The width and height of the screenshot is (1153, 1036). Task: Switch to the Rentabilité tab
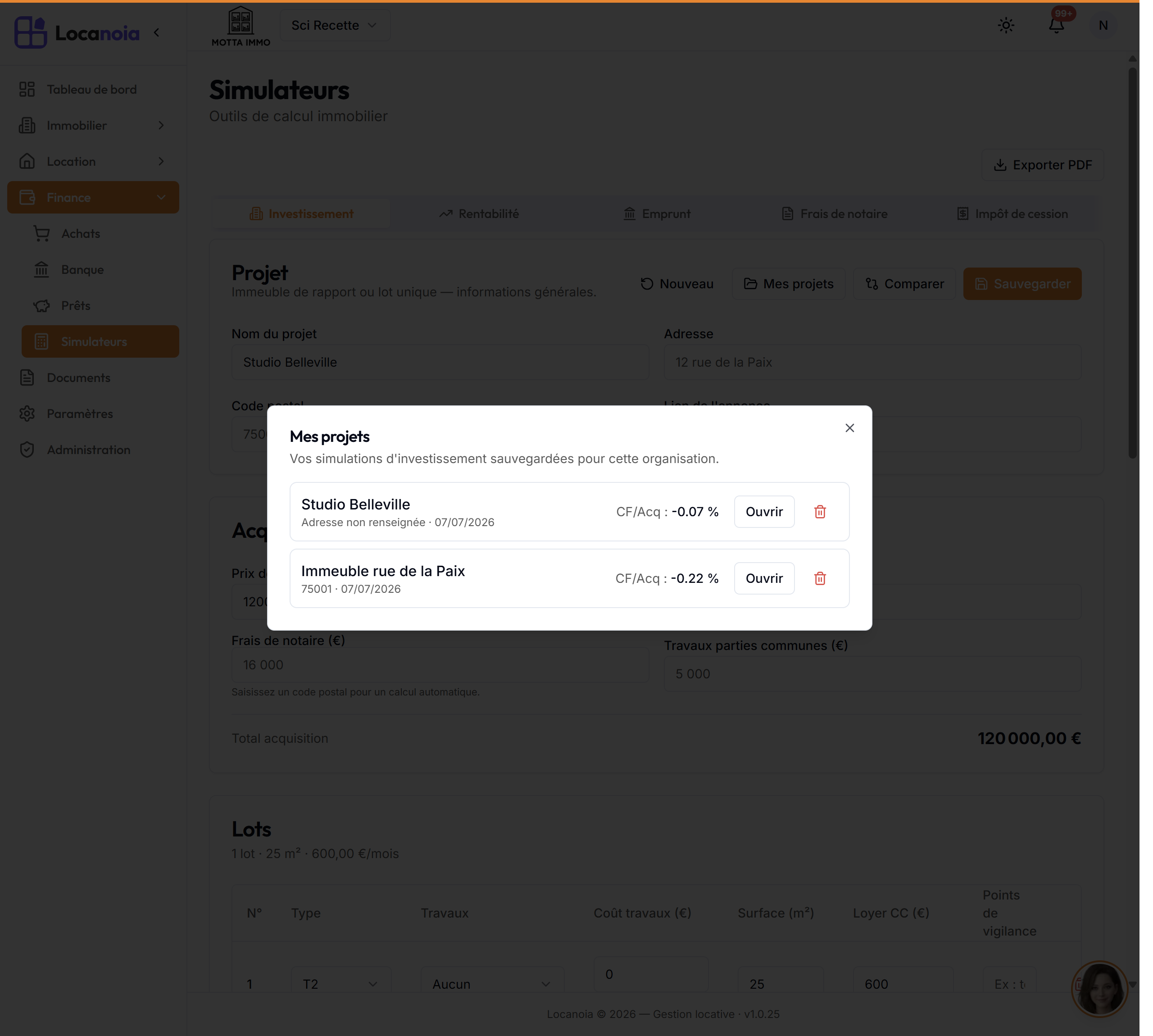pyautogui.click(x=479, y=214)
